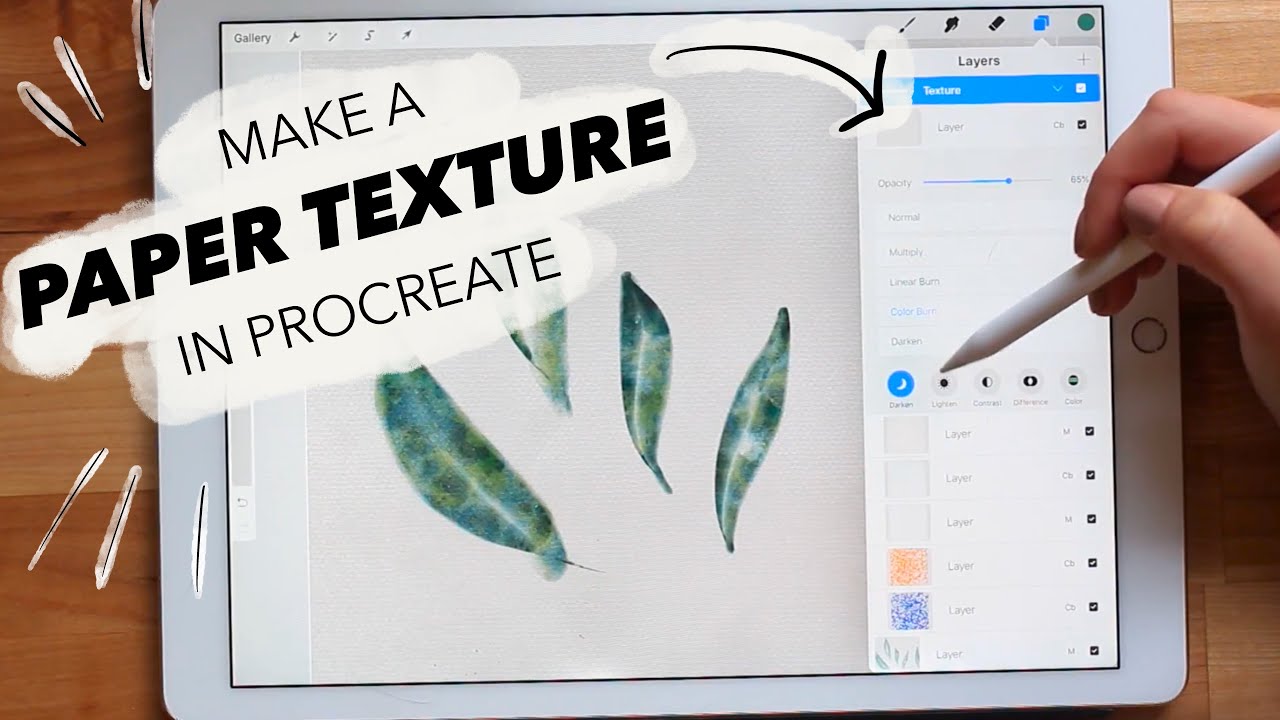
Task: Adjust the Opacity slider handle
Action: [x=1008, y=181]
